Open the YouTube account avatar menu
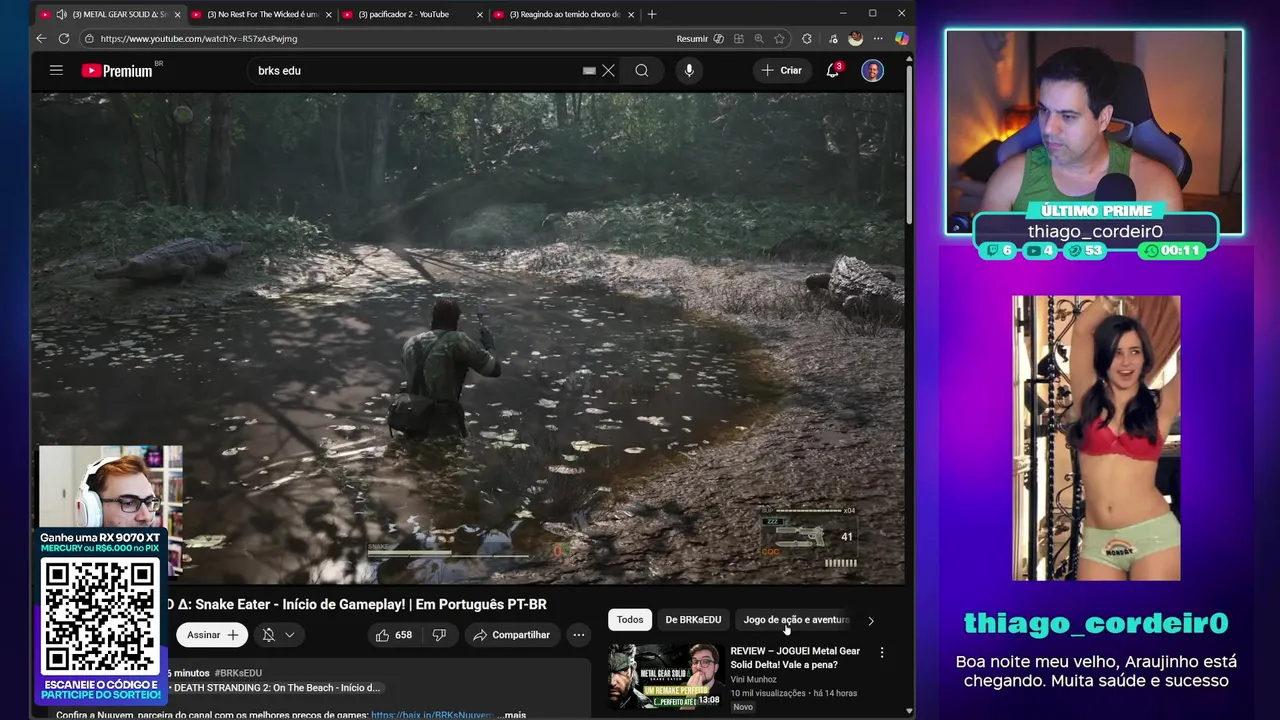Screen dimensions: 1280x720 click(872, 70)
